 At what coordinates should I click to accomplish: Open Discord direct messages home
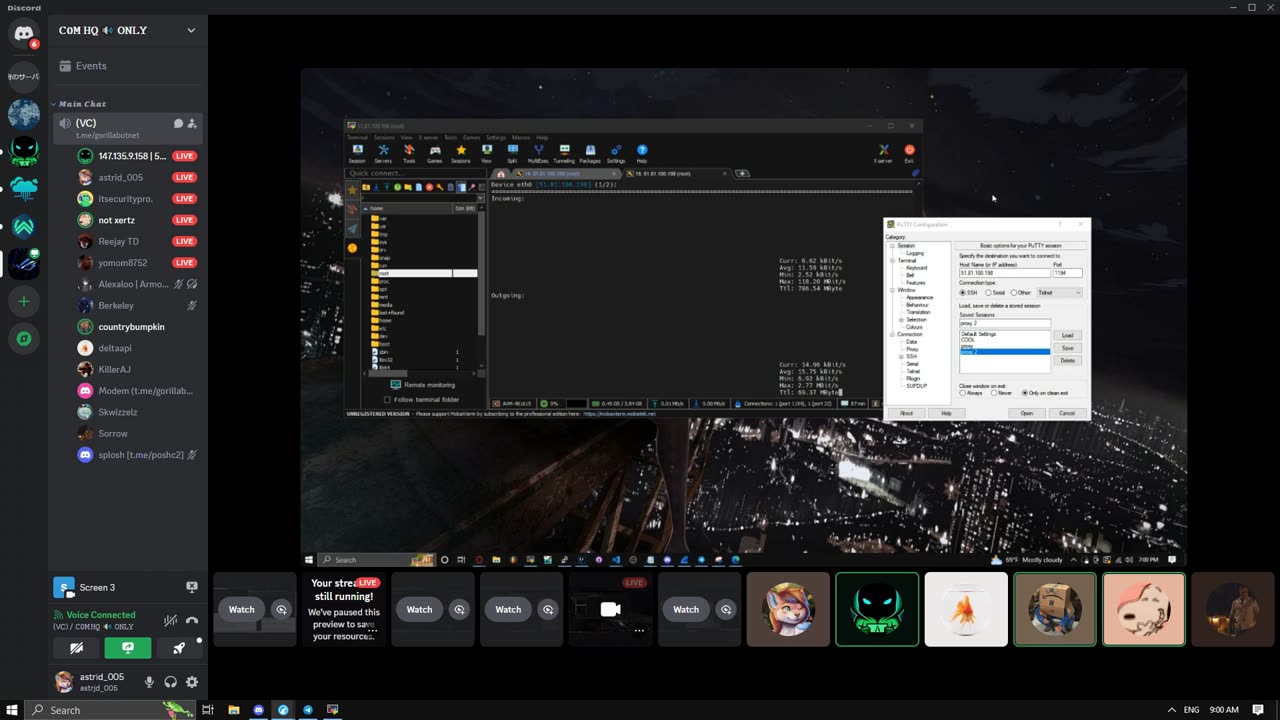click(24, 34)
